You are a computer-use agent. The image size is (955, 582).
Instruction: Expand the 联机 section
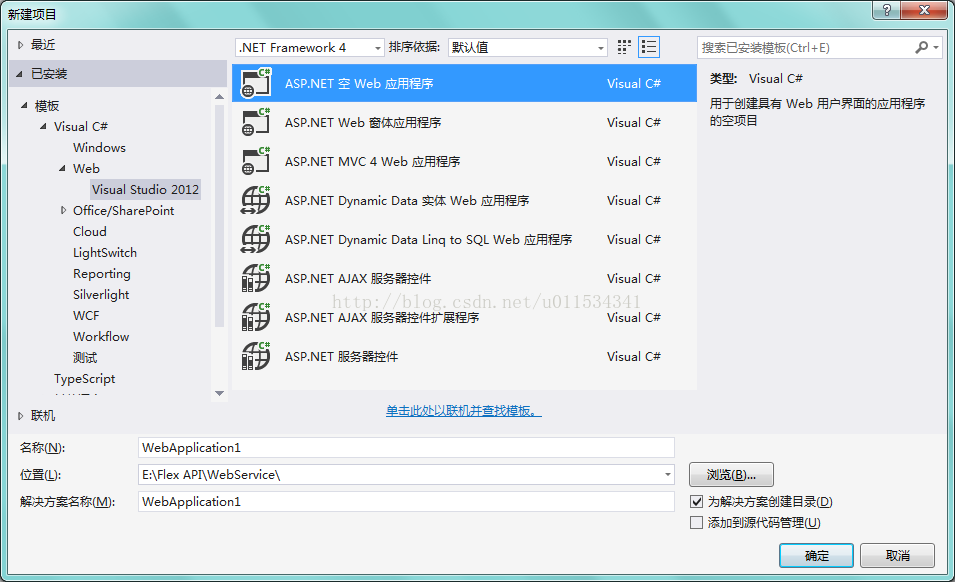tap(20, 416)
